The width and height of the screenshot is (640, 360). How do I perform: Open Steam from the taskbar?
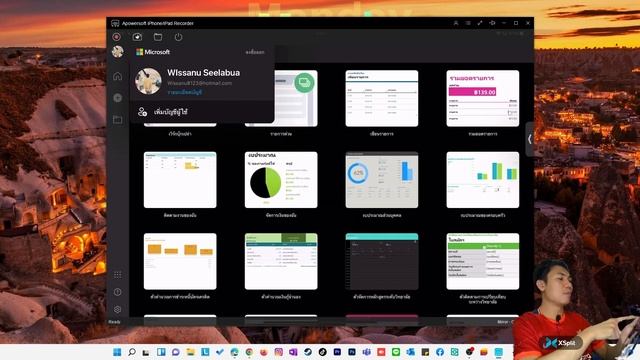(x=308, y=352)
